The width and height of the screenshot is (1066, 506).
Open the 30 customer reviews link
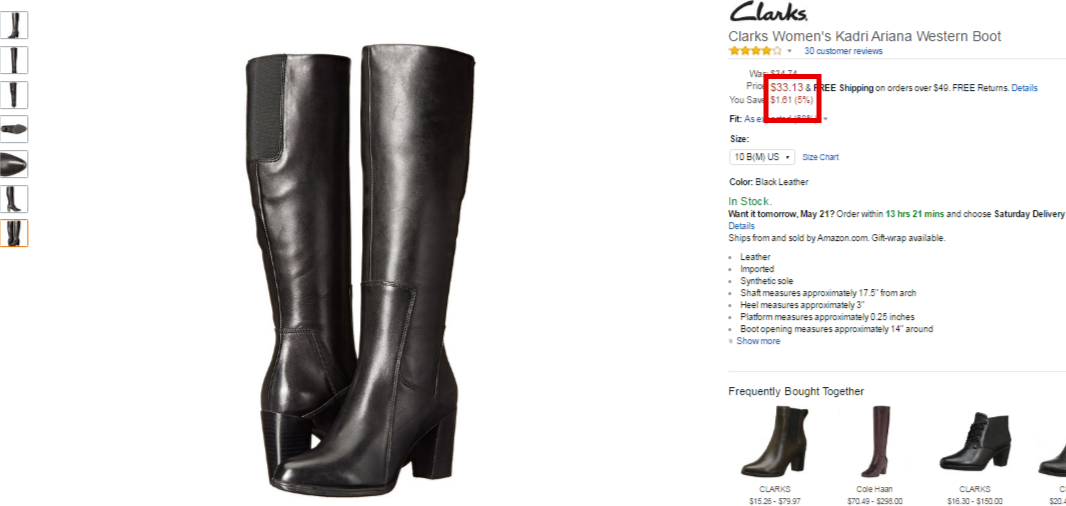[x=843, y=51]
